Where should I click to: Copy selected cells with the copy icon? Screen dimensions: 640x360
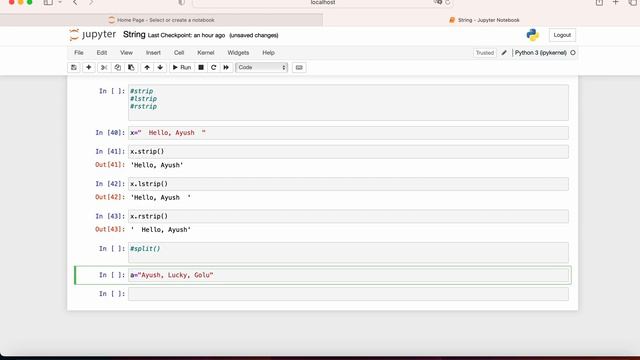point(118,67)
